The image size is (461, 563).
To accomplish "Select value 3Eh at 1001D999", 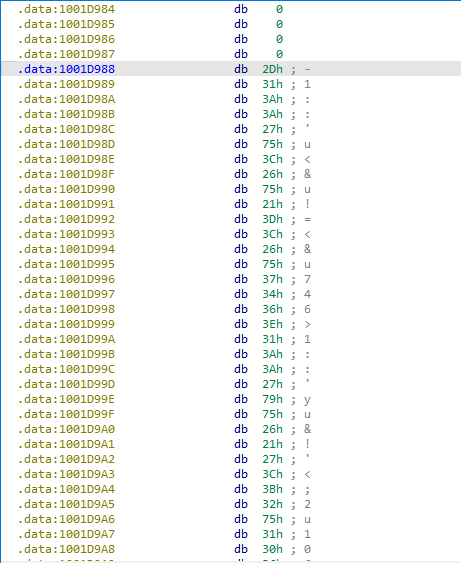I will point(272,324).
